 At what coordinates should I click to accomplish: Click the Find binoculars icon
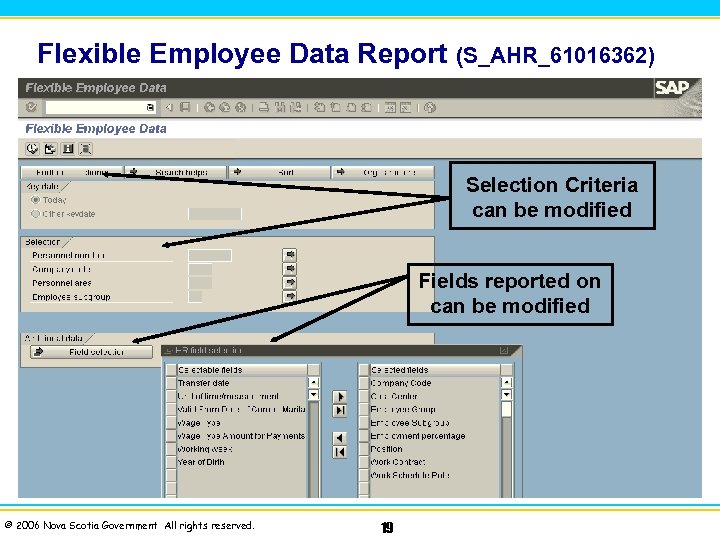point(280,107)
